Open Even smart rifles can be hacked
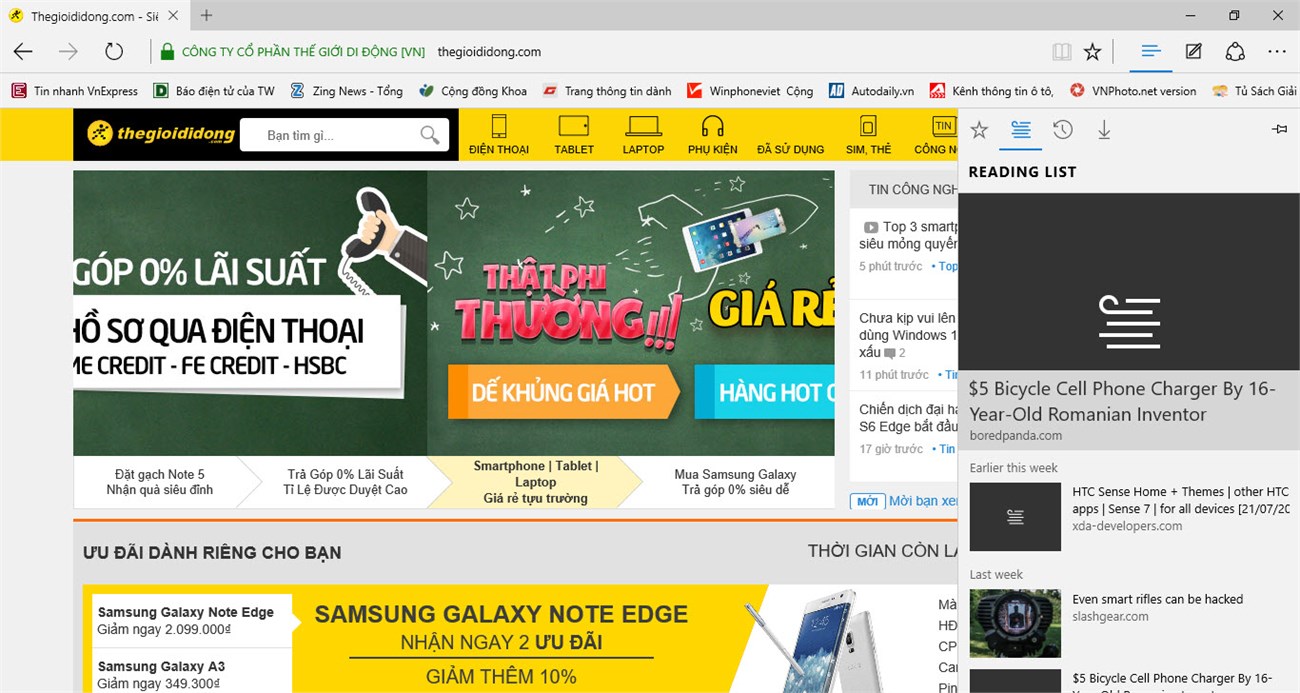The width and height of the screenshot is (1300, 693). 1157,599
